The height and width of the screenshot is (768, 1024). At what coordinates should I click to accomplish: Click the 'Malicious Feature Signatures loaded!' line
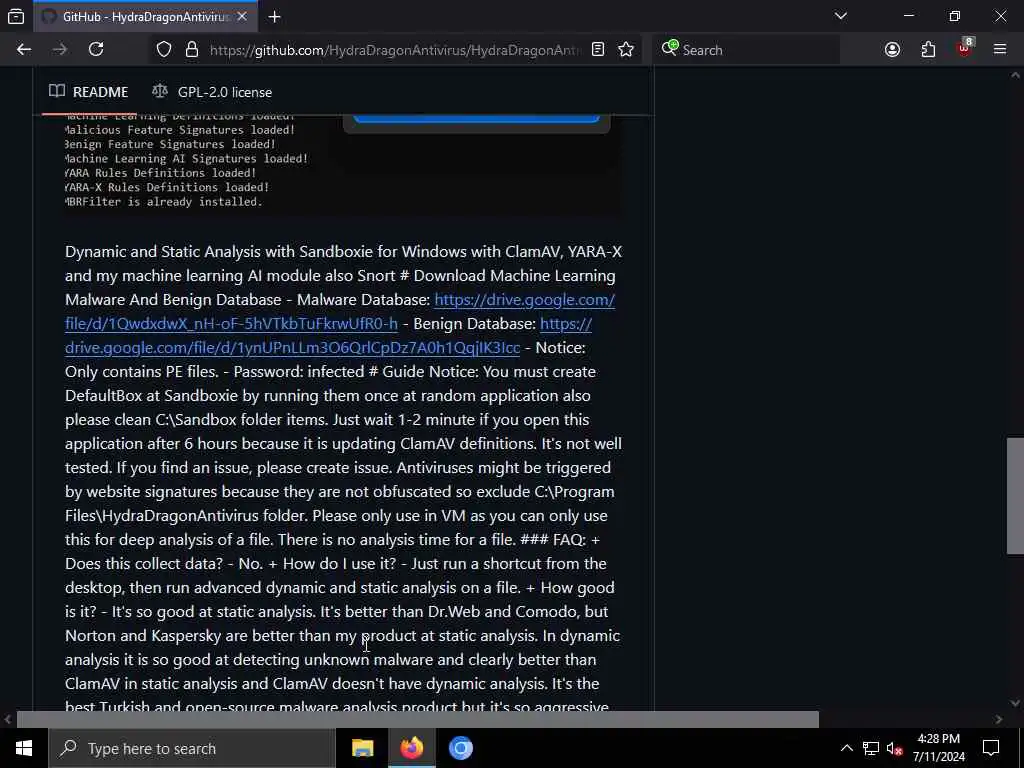point(180,130)
